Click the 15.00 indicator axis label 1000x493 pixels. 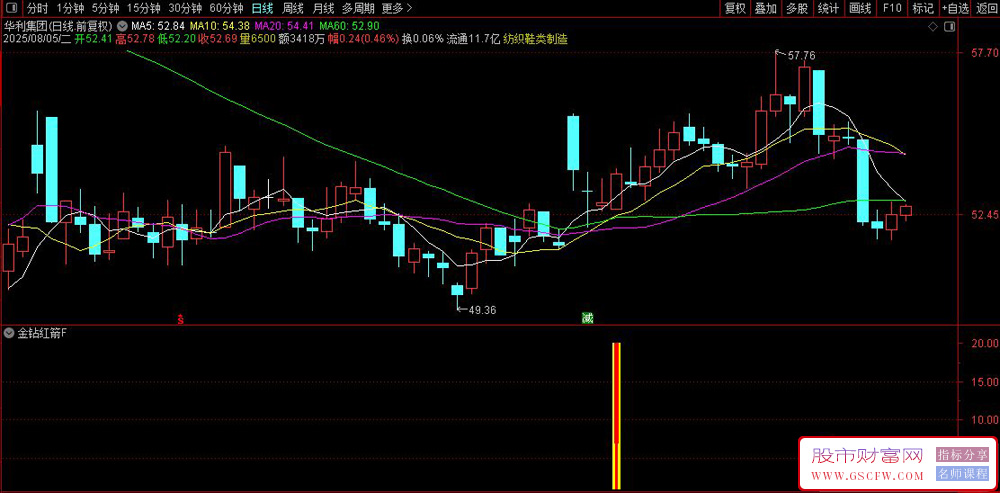985,381
